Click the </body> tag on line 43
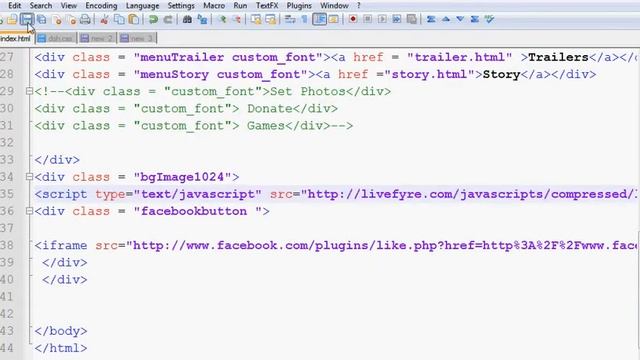Image resolution: width=640 pixels, height=360 pixels. 61,331
